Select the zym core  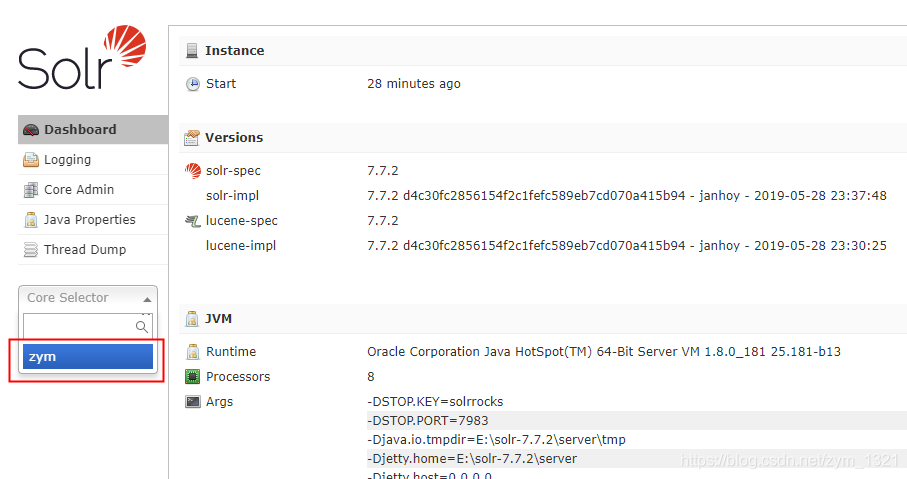88,356
